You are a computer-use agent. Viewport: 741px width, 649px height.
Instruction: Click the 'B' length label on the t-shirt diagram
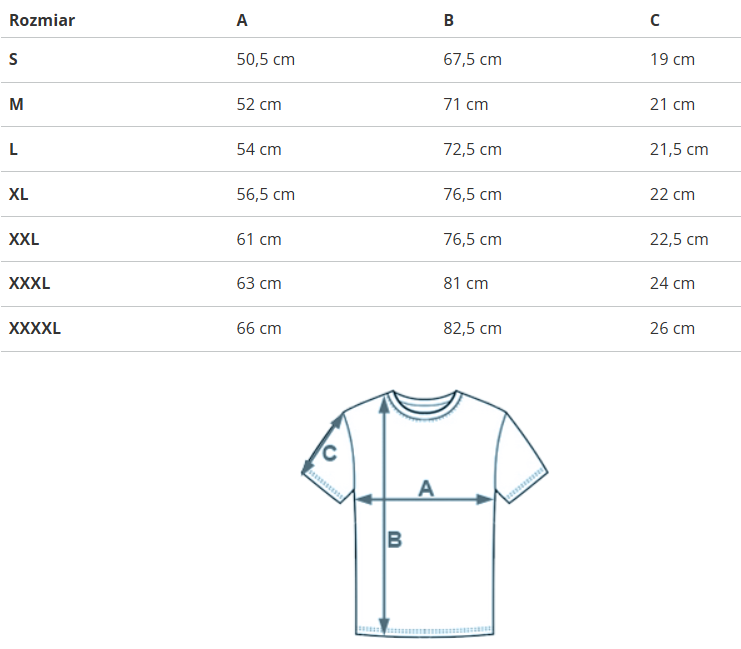395,539
